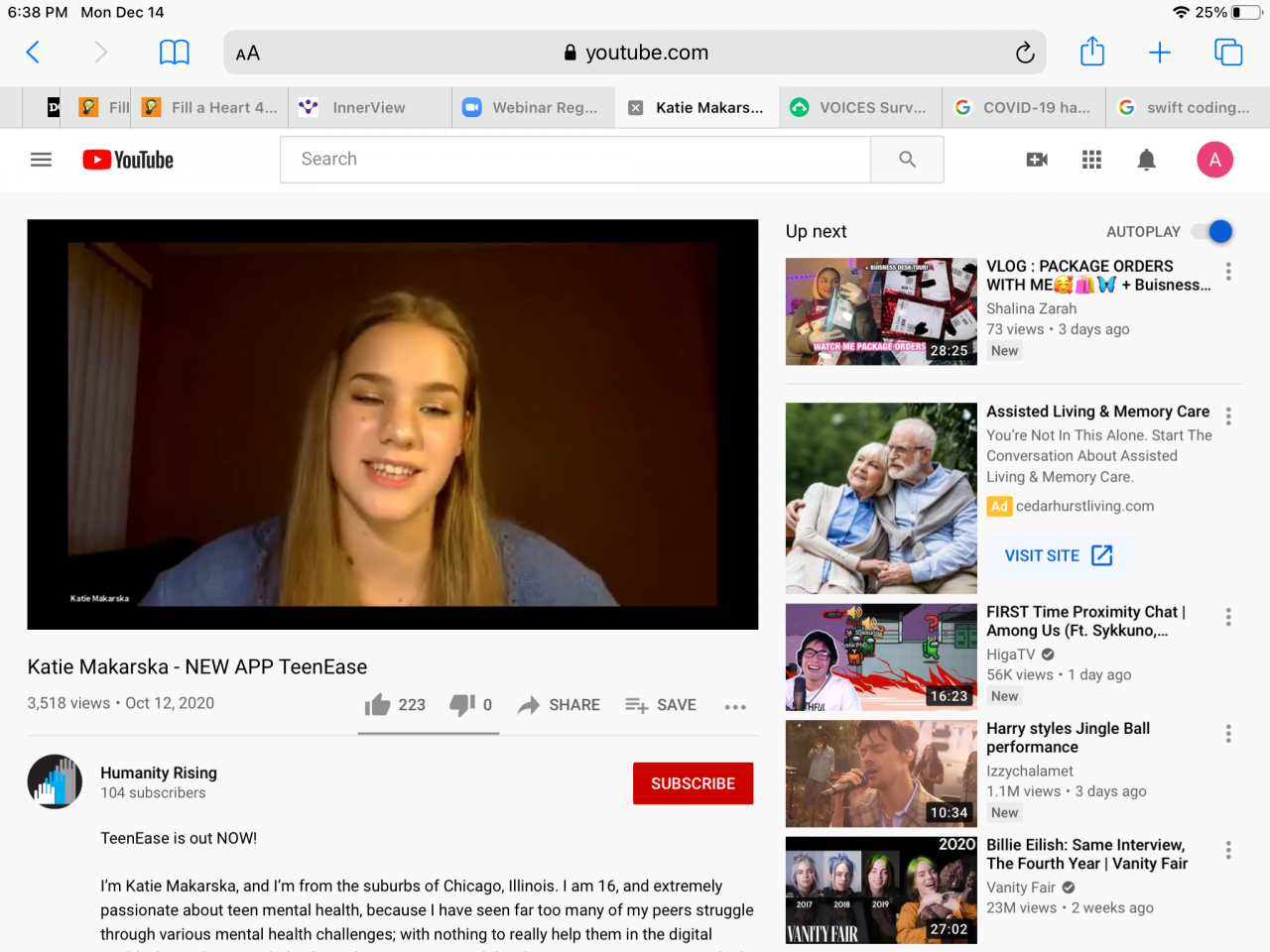This screenshot has height=952, width=1270.
Task: Switch to the Webinar Reg tab
Action: [533, 108]
